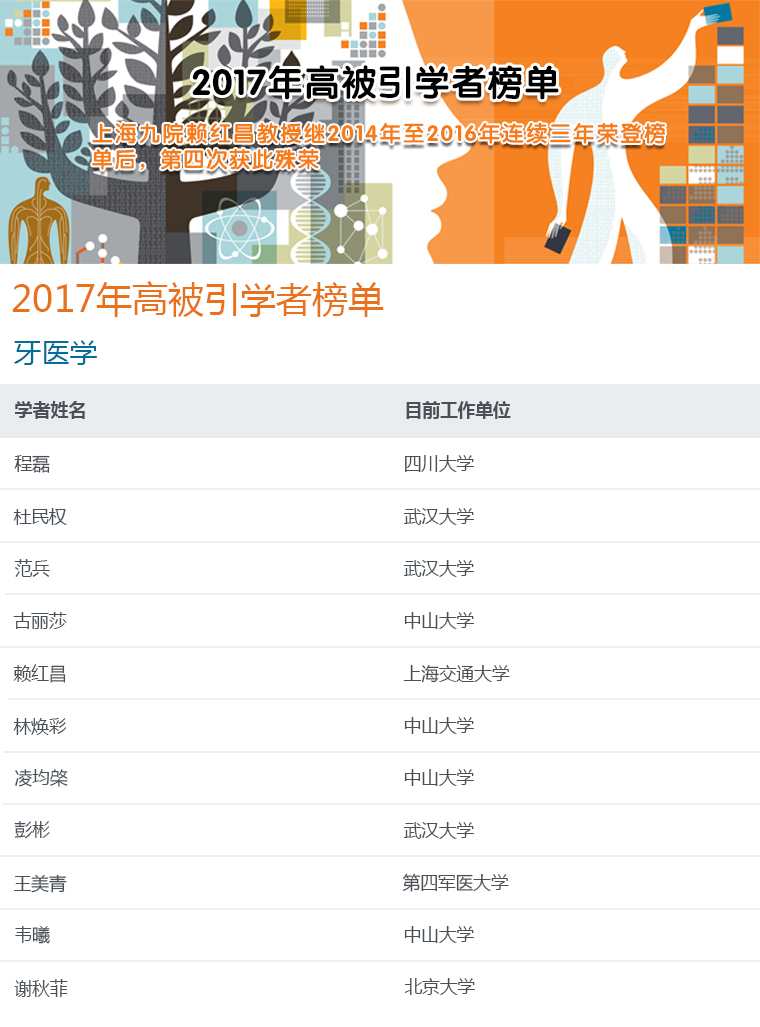Click 武汉大学 in 范兵 row
The width and height of the screenshot is (760, 1027).
click(x=439, y=569)
